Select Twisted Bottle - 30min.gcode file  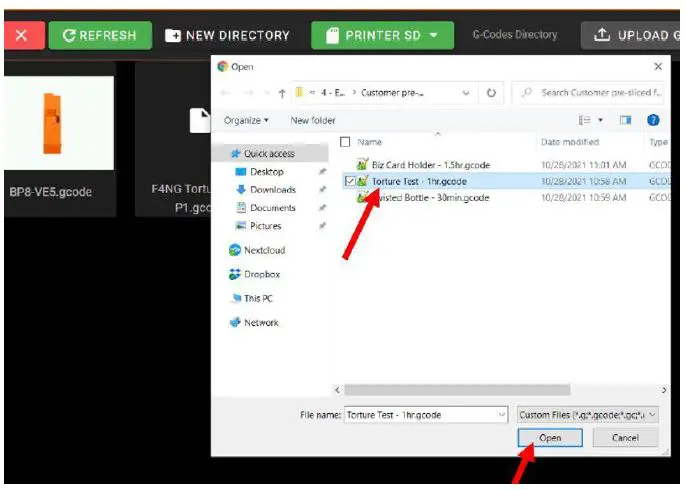(430, 198)
